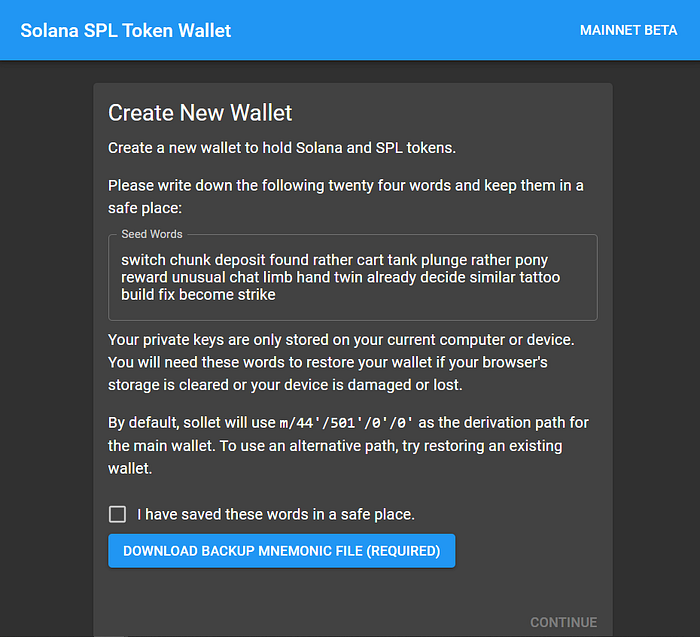Click the derivation path m/44'/501'/0'/0'
Image resolution: width=700 pixels, height=637 pixels.
click(346, 423)
